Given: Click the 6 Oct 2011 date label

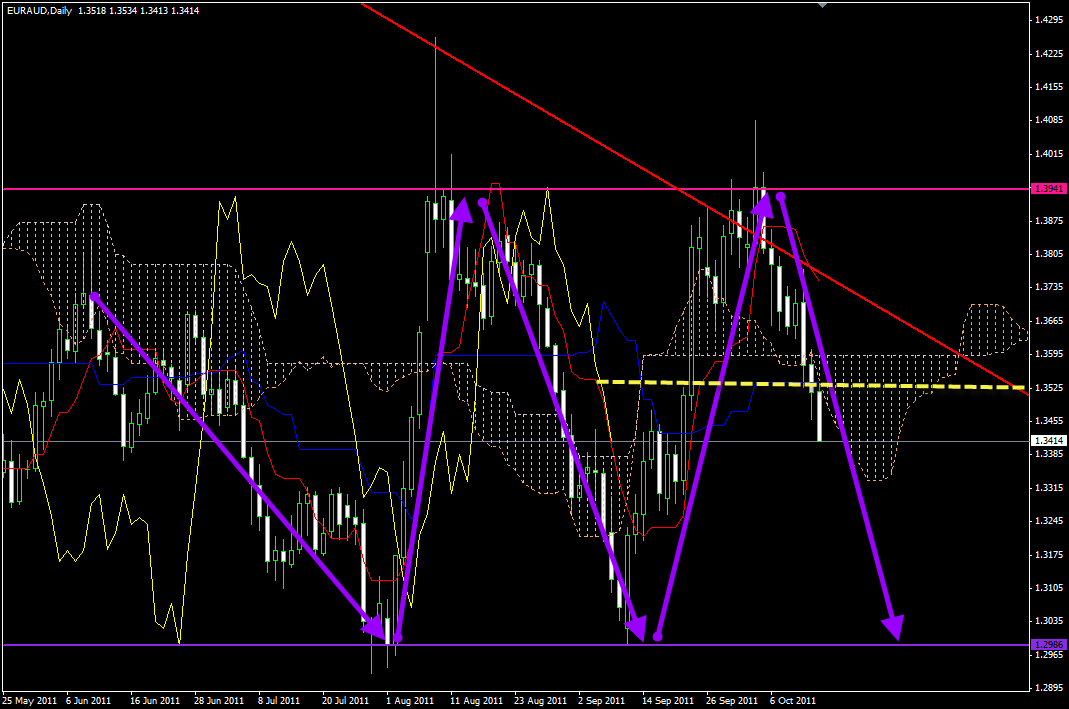Looking at the screenshot, I should [791, 700].
